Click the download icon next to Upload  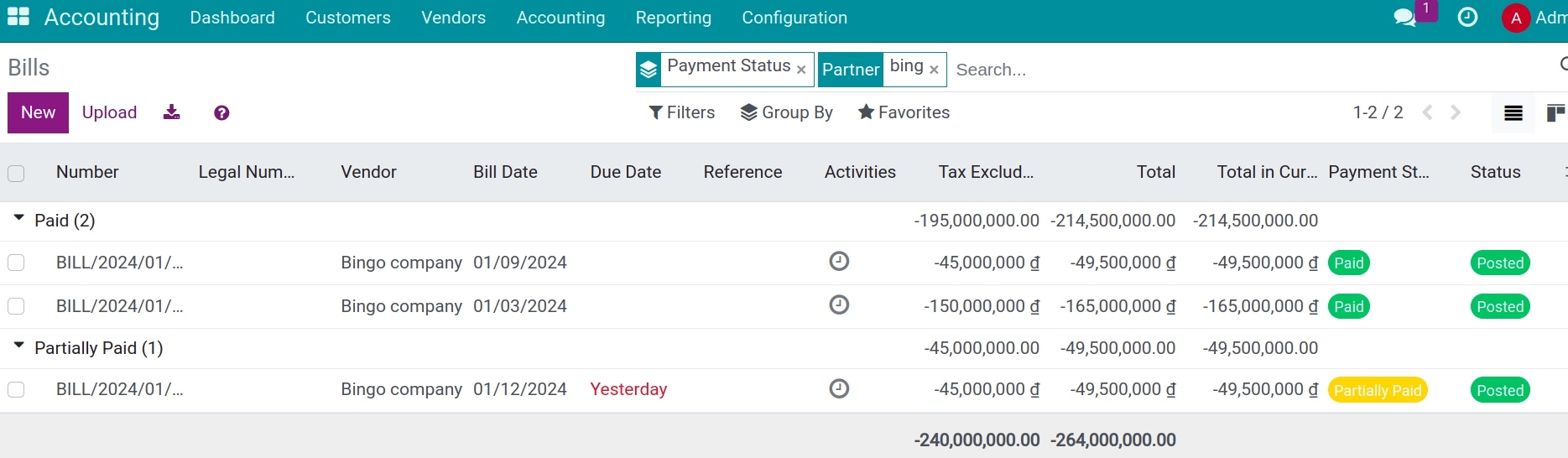tap(171, 112)
